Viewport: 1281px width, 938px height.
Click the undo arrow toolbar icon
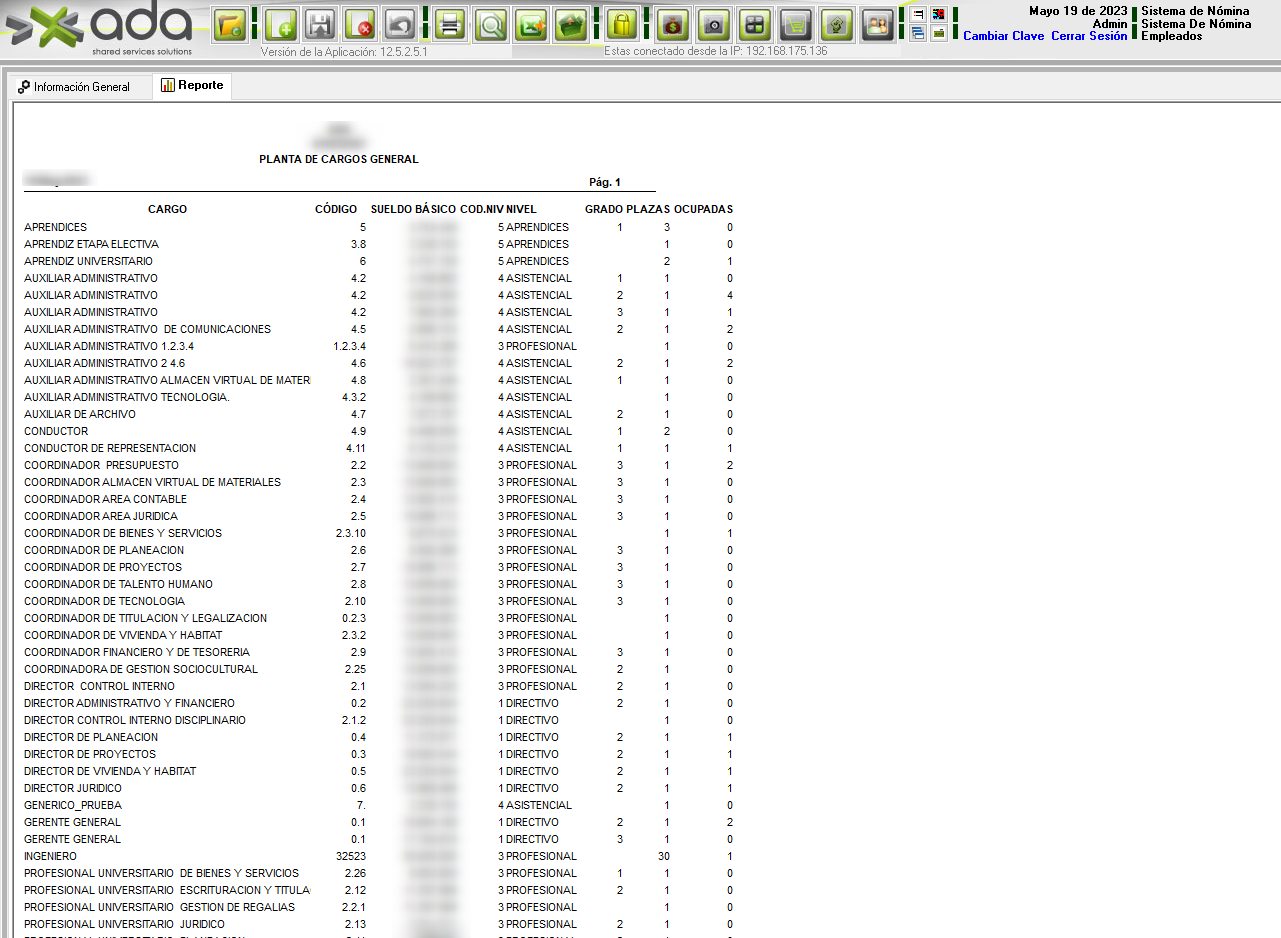(400, 24)
